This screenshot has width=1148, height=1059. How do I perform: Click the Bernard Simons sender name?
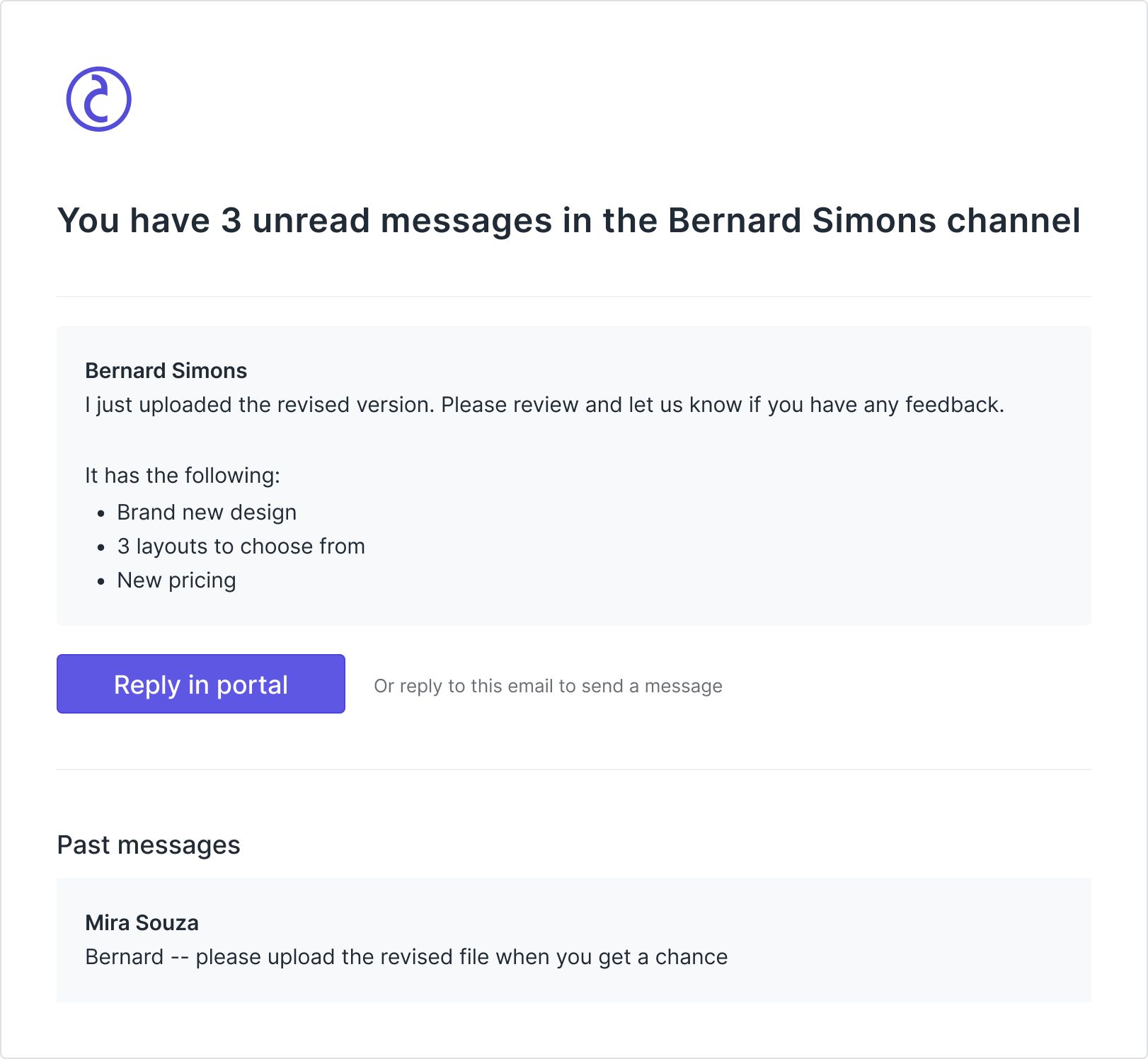pyautogui.click(x=166, y=370)
